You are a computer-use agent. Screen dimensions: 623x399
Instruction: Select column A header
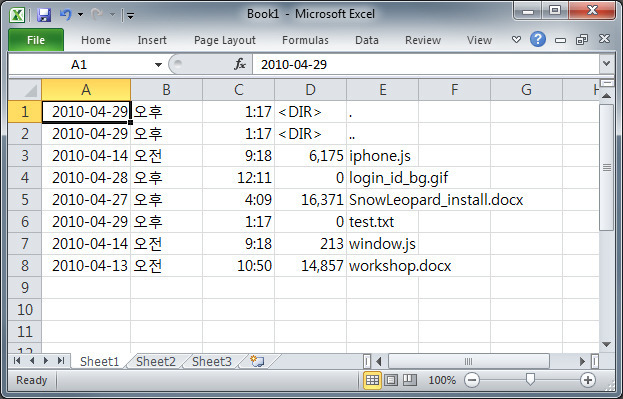point(86,90)
